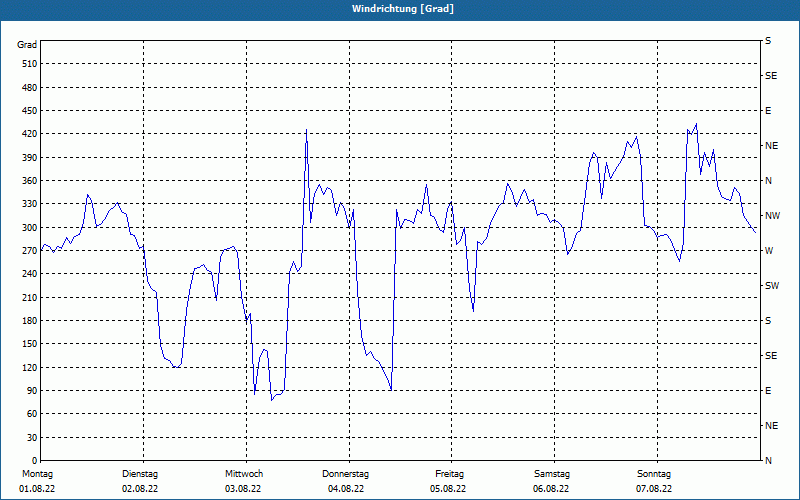
Task: Select the topmost "S" compass label
Action: point(768,41)
